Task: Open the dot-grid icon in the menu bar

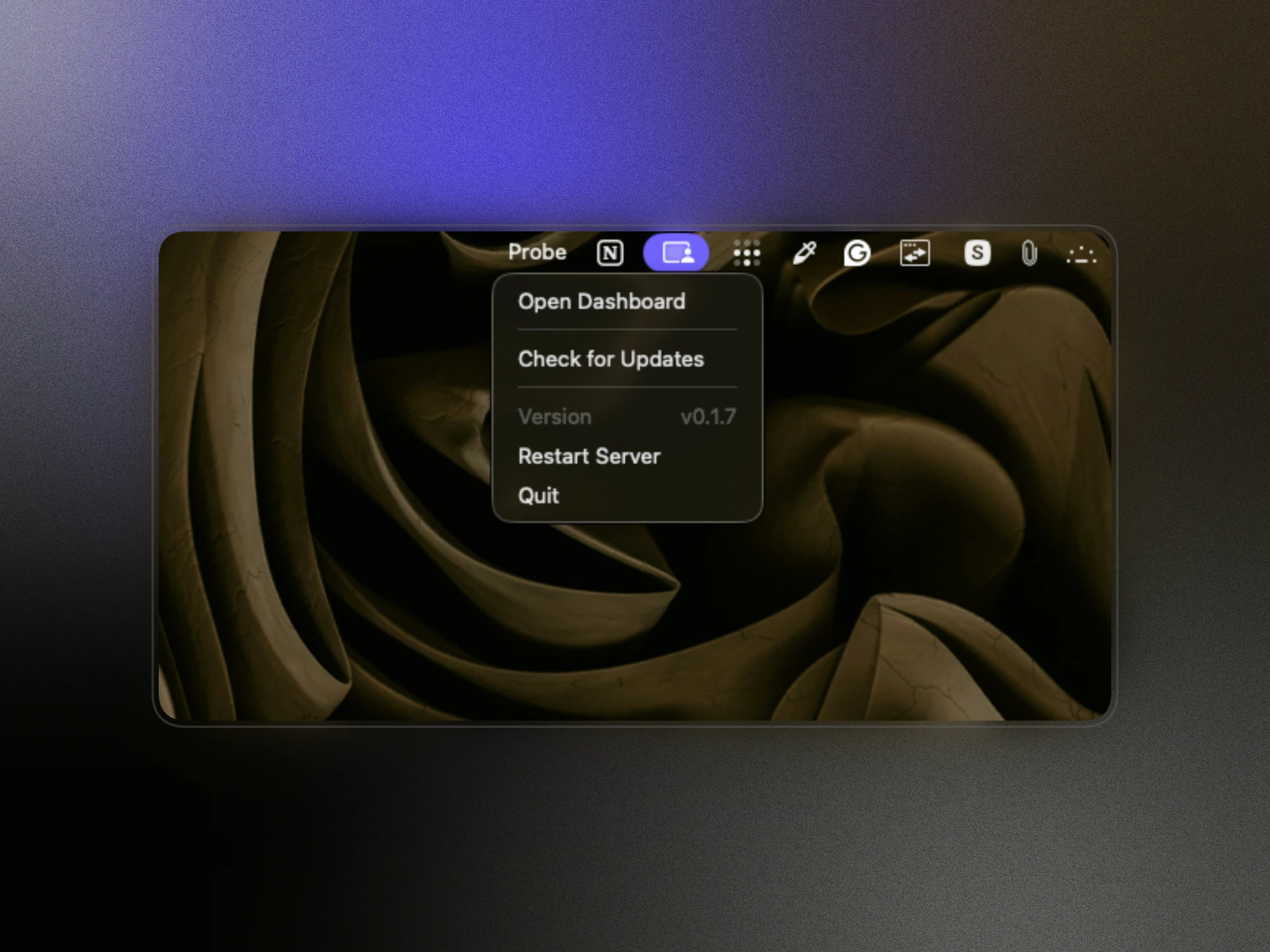Action: click(747, 253)
